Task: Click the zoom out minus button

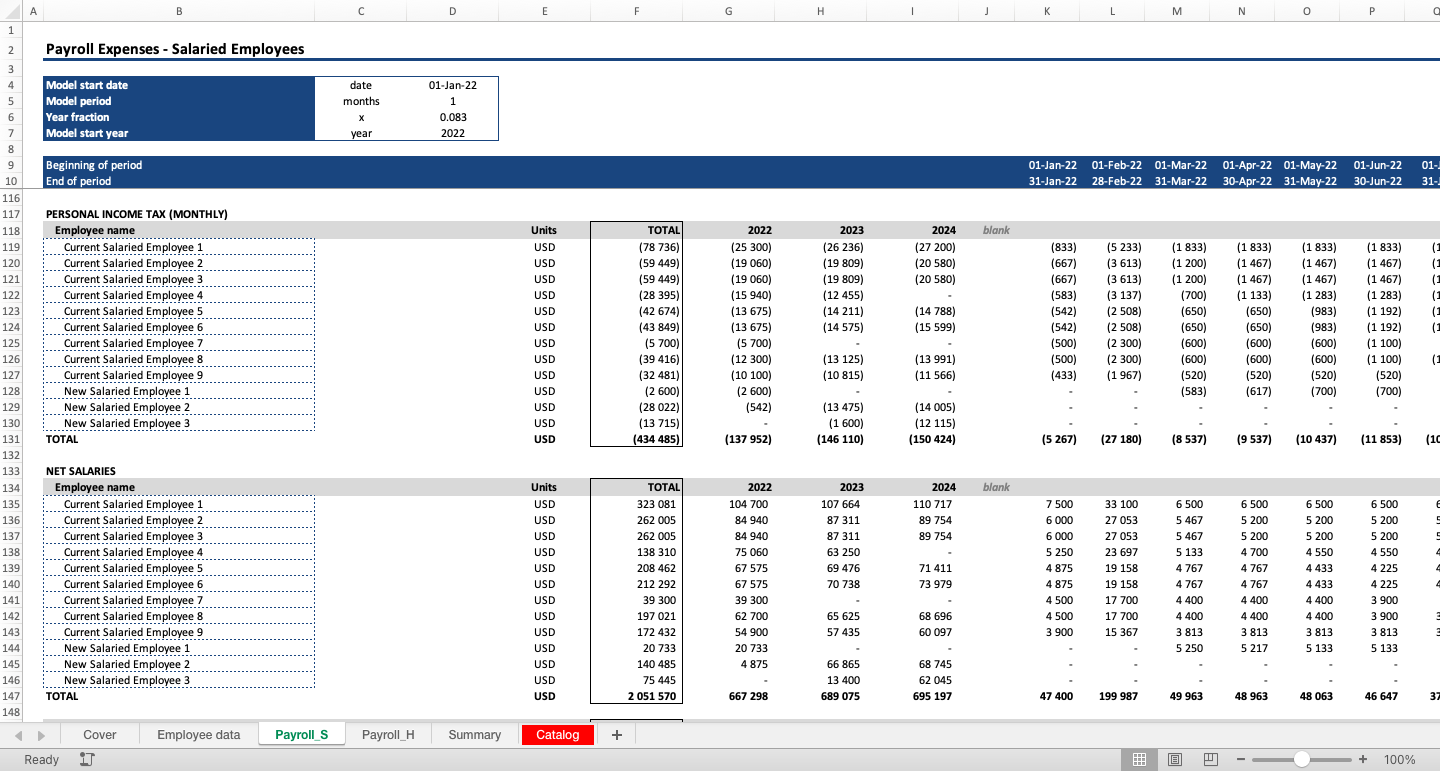Action: [x=1241, y=760]
